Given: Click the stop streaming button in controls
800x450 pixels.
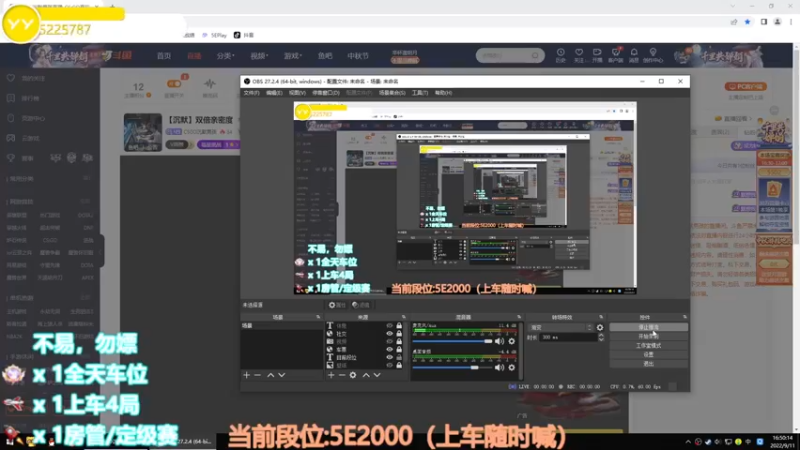Looking at the screenshot, I should click(x=648, y=327).
